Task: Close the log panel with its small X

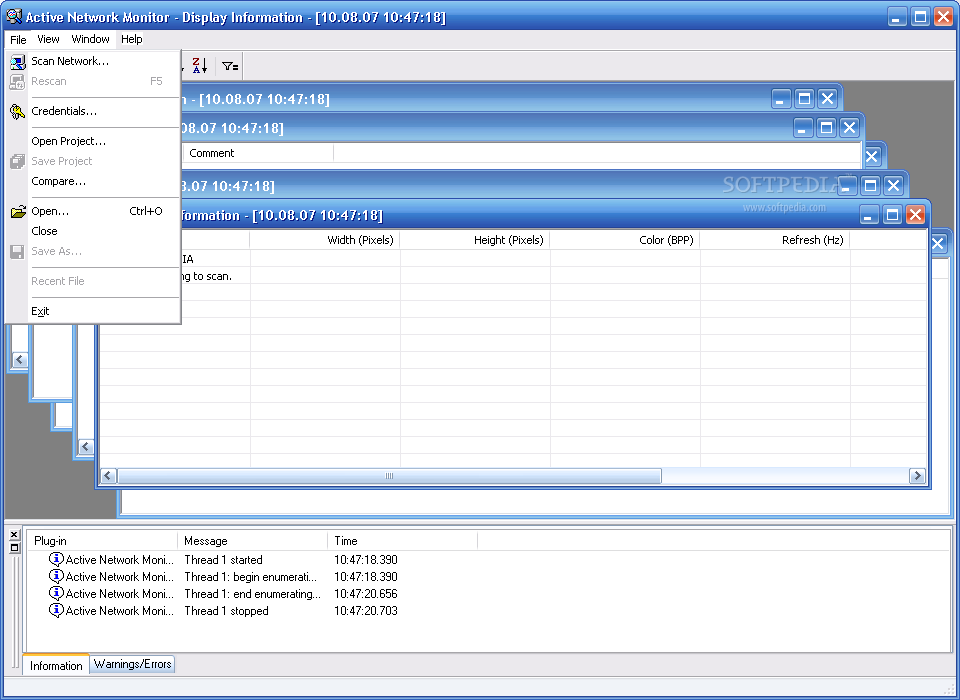Action: [14, 535]
